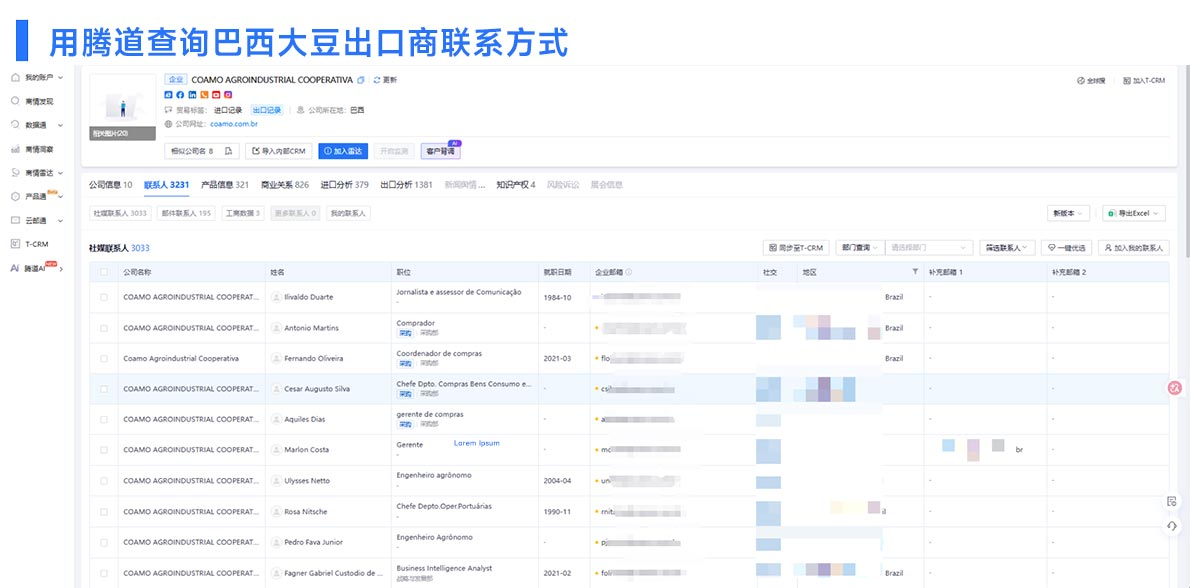Open the 筛选联系人 dropdown
Viewport: 1190px width, 588px height.
tap(1007, 247)
